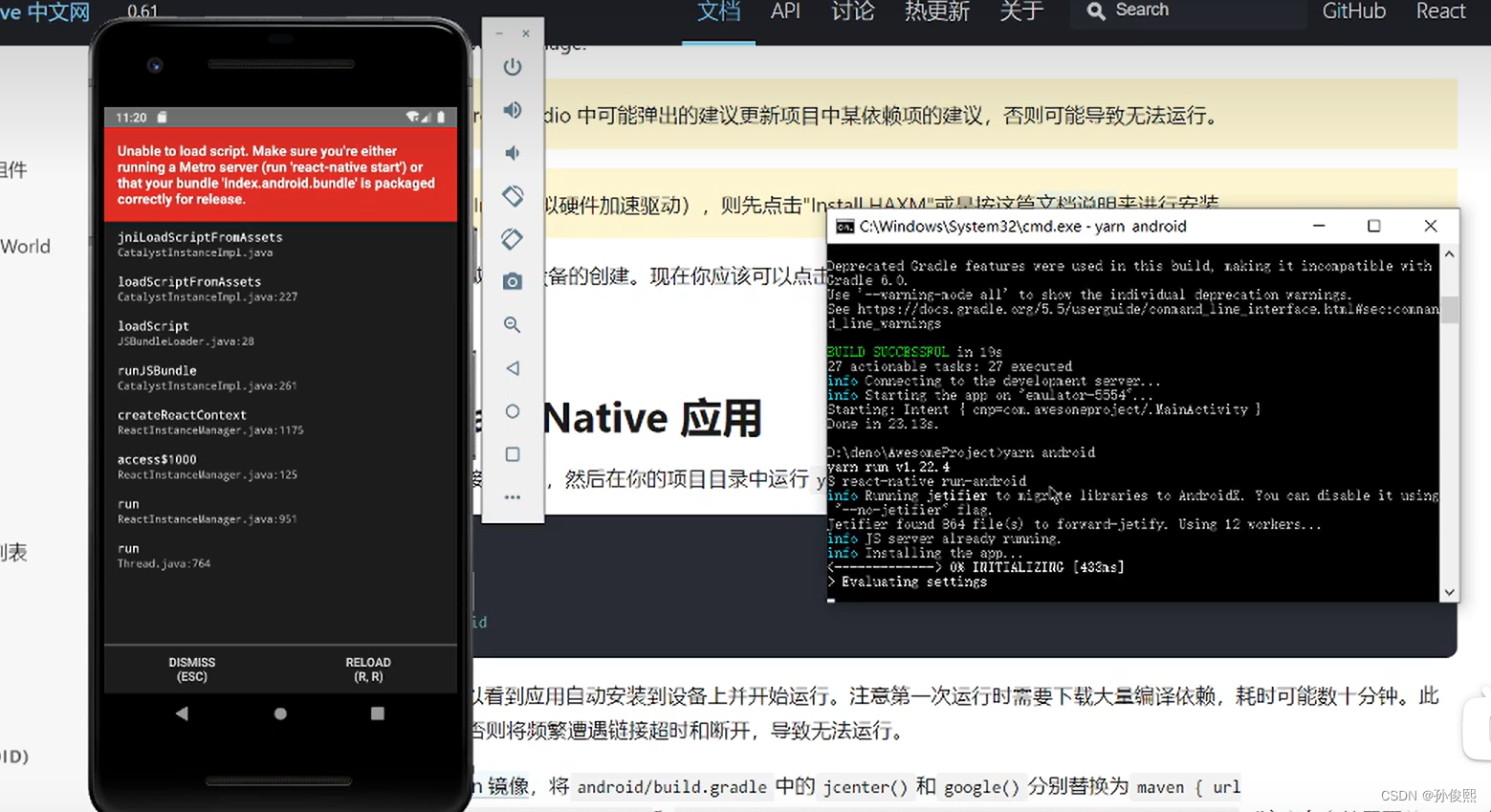1491x812 pixels.
Task: Select the run ReactInstanceManager.java:951 frame
Action: (280, 511)
